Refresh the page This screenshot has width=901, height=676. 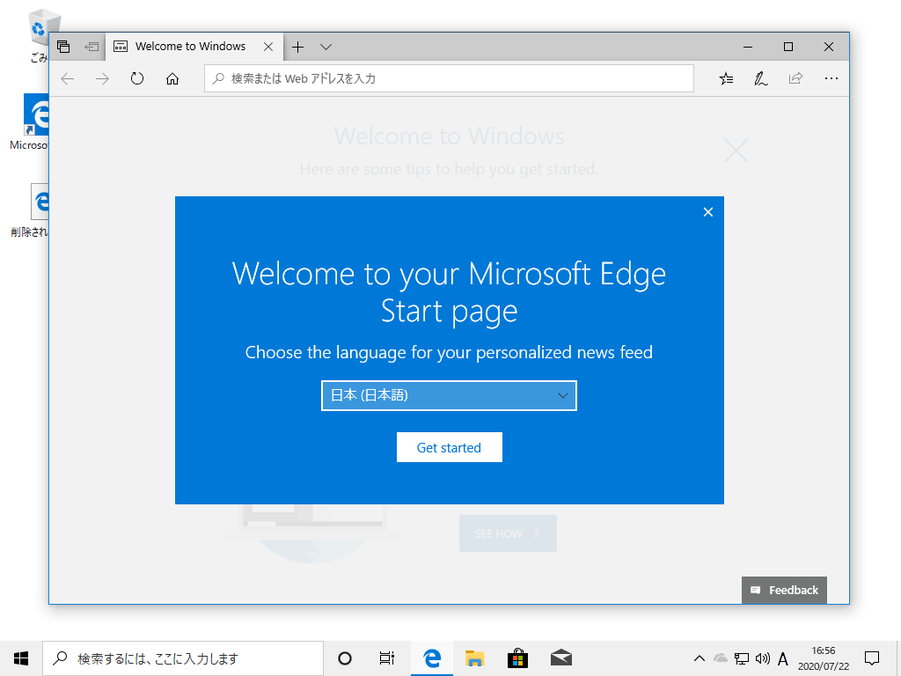point(137,79)
